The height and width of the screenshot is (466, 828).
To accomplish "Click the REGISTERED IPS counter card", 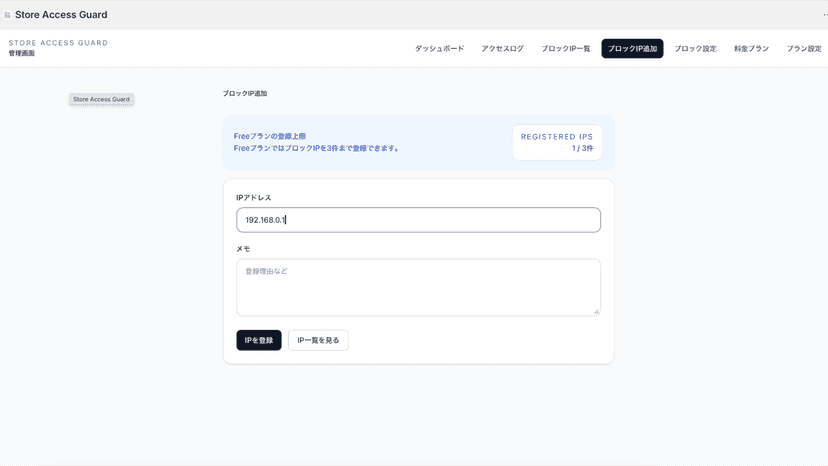I will [x=557, y=142].
